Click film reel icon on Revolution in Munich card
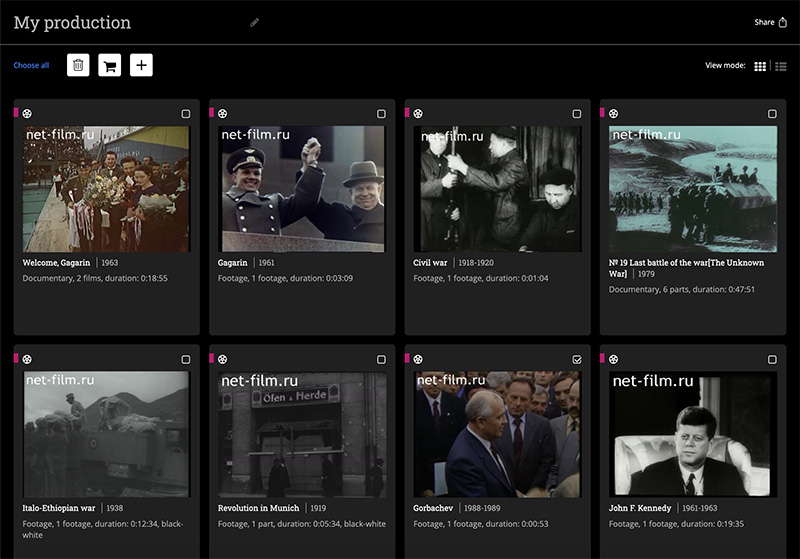 (x=222, y=359)
